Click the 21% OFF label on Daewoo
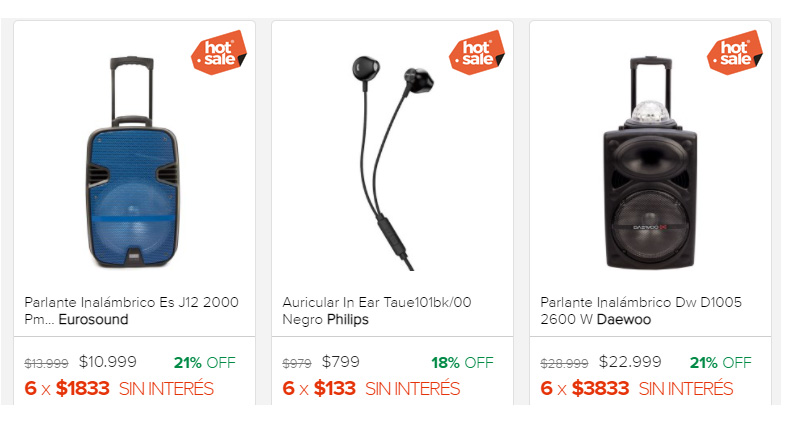This screenshot has width=785, height=425. (720, 362)
